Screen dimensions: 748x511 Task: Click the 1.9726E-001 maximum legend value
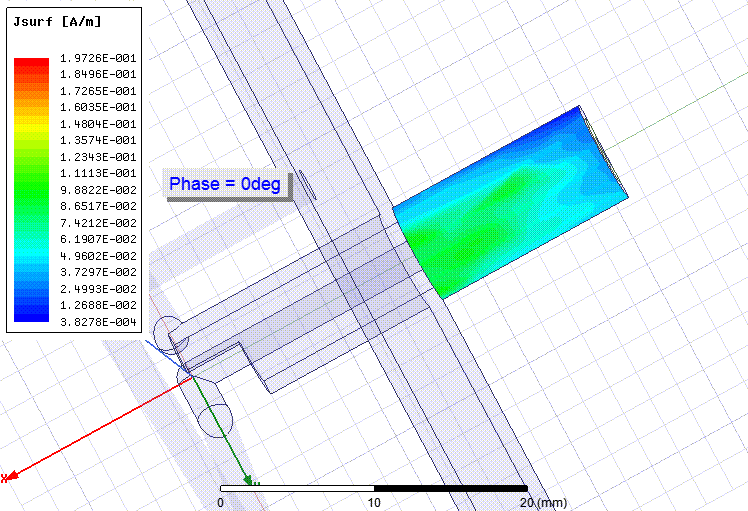(x=98, y=58)
